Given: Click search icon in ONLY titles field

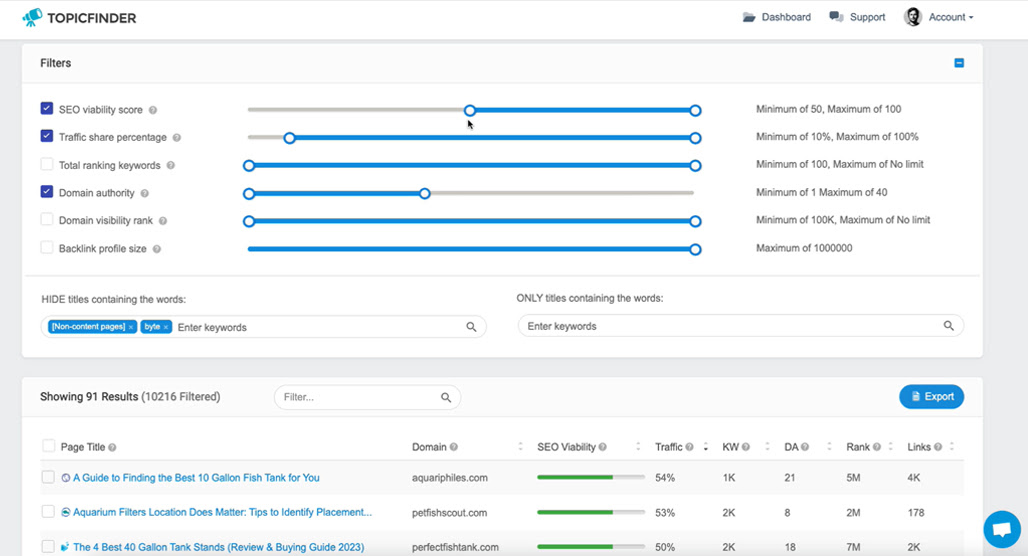Looking at the screenshot, I should pyautogui.click(x=949, y=325).
